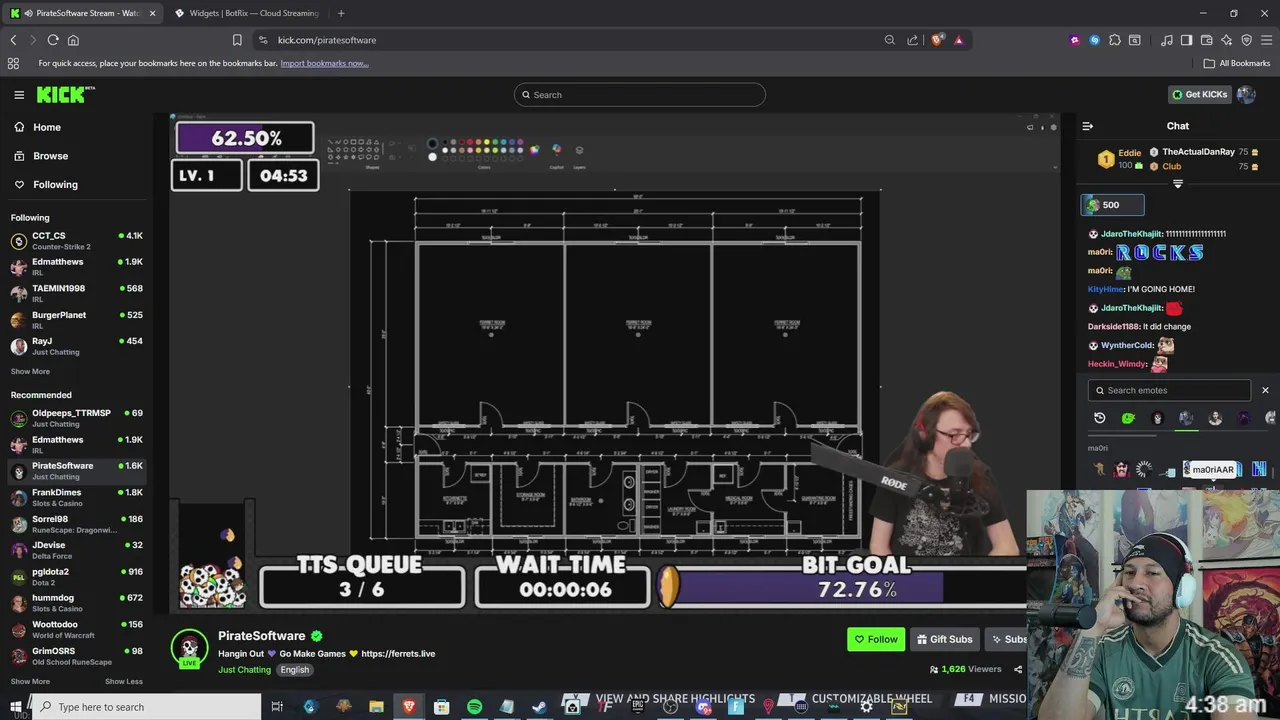Image resolution: width=1280 pixels, height=720 pixels.
Task: Open the user avatar menu
Action: click(x=1246, y=95)
